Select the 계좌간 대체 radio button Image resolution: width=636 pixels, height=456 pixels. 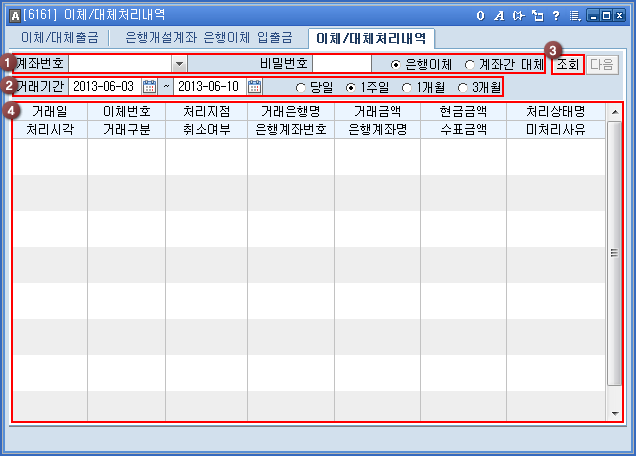click(470, 64)
